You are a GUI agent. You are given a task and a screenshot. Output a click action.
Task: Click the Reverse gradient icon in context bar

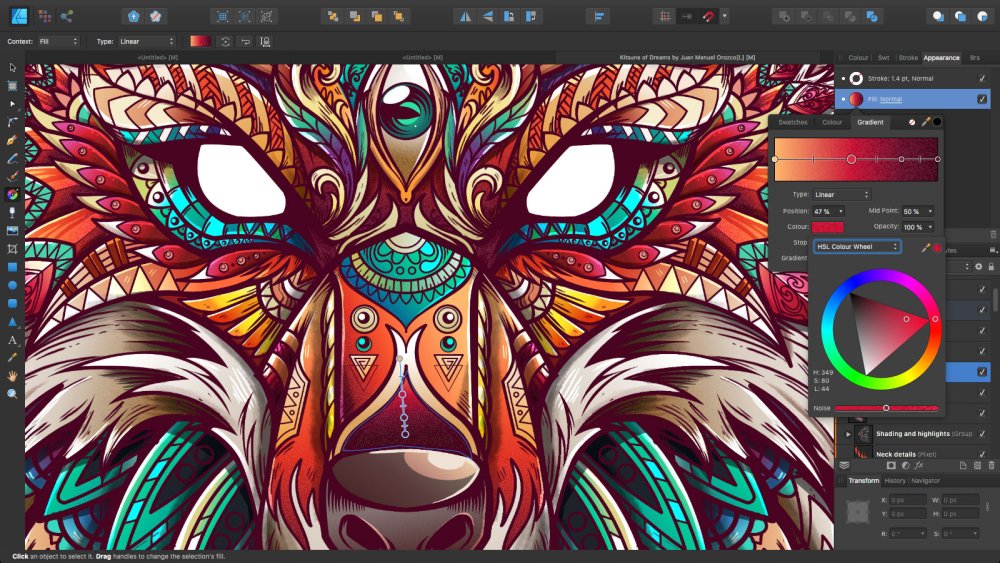click(x=246, y=41)
